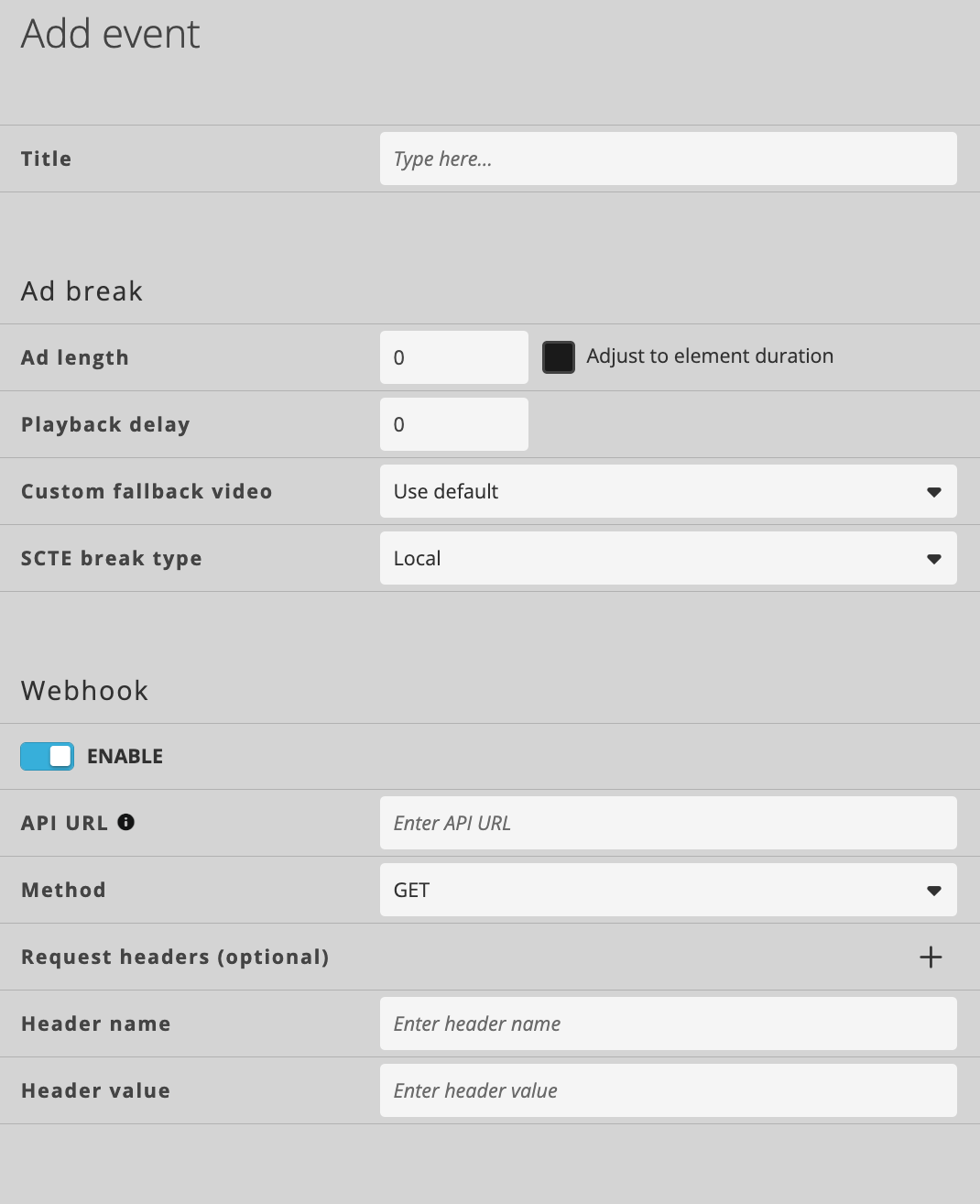The width and height of the screenshot is (980, 1204).
Task: Click the Ad break section heading
Action: click(x=82, y=290)
